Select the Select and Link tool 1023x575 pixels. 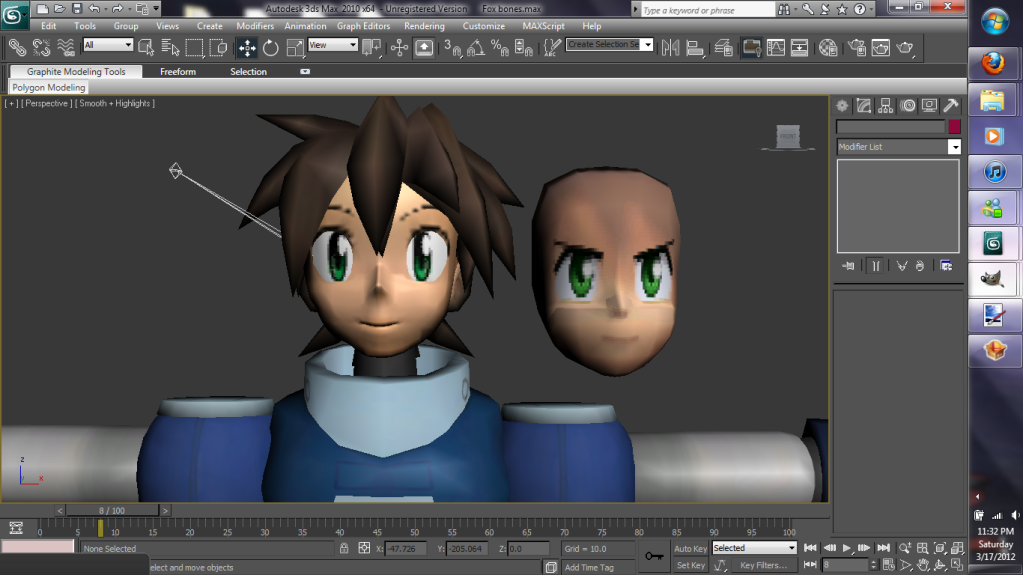[x=18, y=48]
